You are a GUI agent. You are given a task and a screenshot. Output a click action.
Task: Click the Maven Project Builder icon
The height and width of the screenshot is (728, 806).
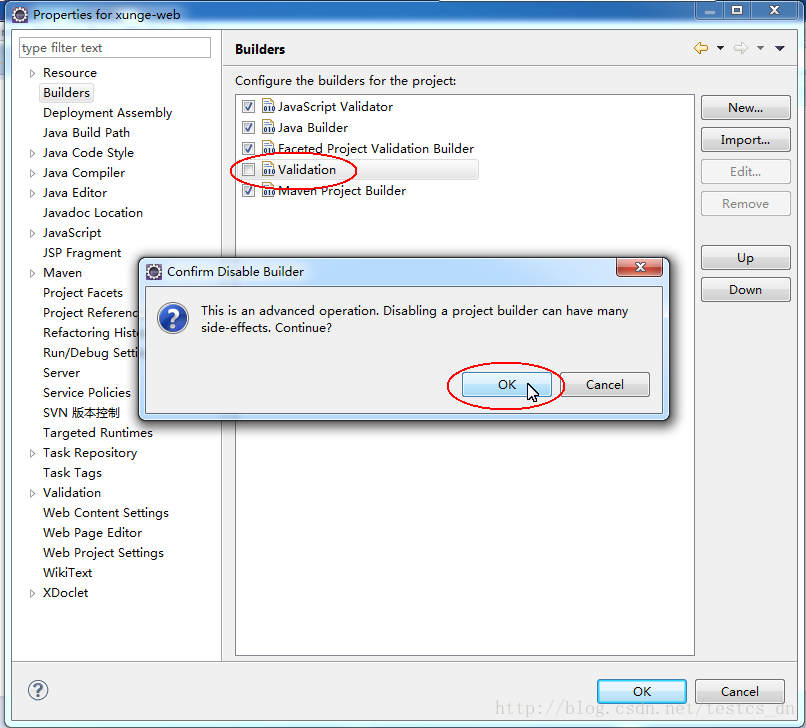pos(268,190)
